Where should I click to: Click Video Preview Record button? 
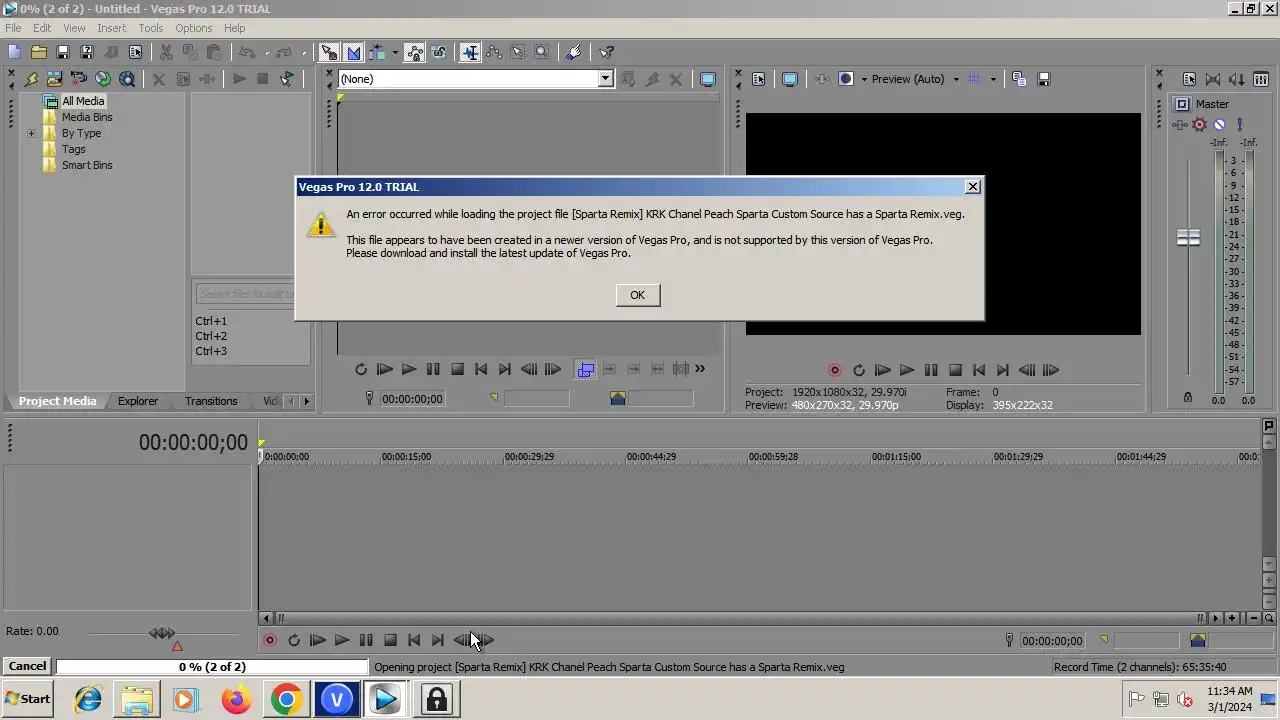coord(835,370)
